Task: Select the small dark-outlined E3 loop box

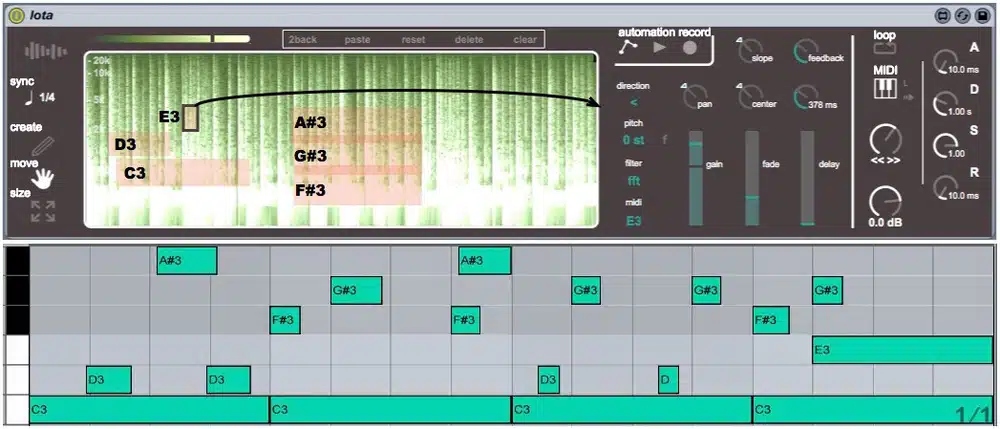Action: [x=191, y=119]
